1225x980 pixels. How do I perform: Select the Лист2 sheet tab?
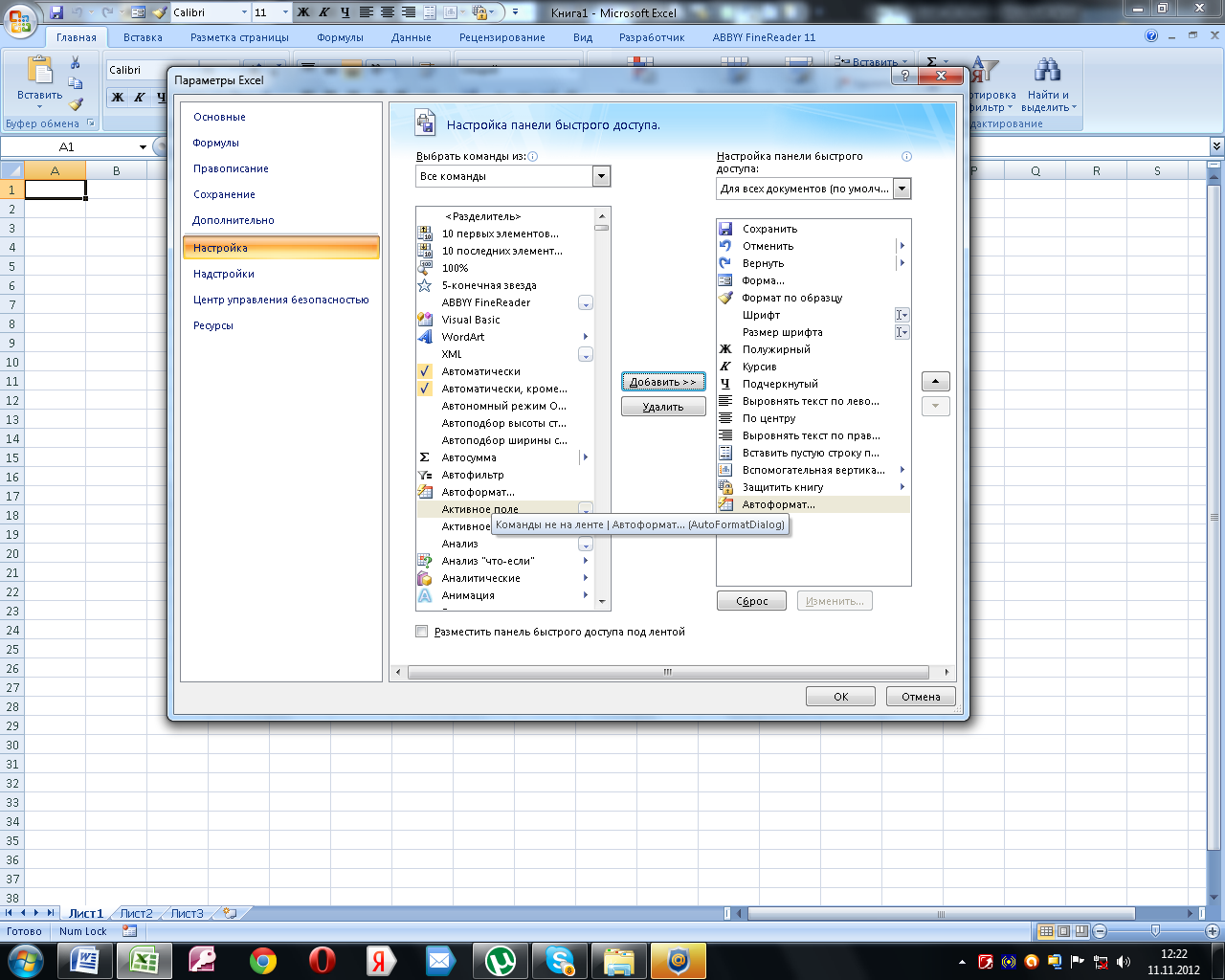[x=137, y=914]
